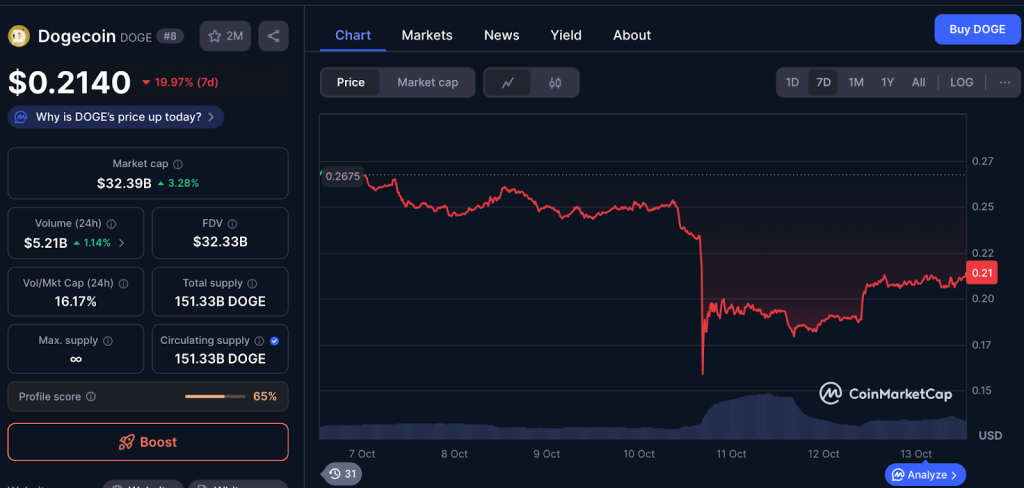Click the Buy DOGE button
Screen dimensions: 1024x488
976,29
